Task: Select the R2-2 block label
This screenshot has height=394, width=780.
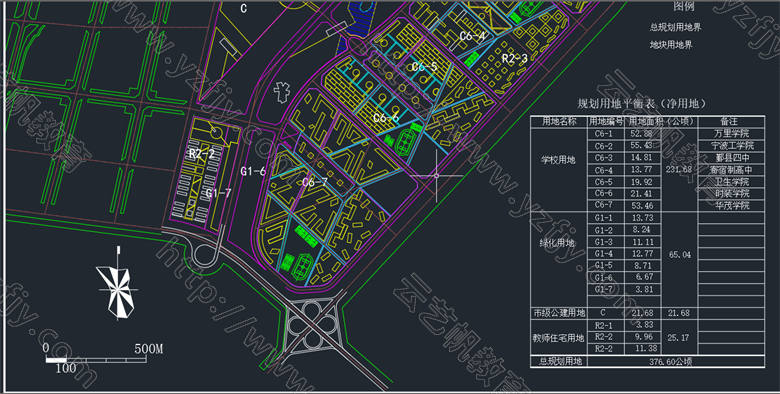Action: pos(201,153)
